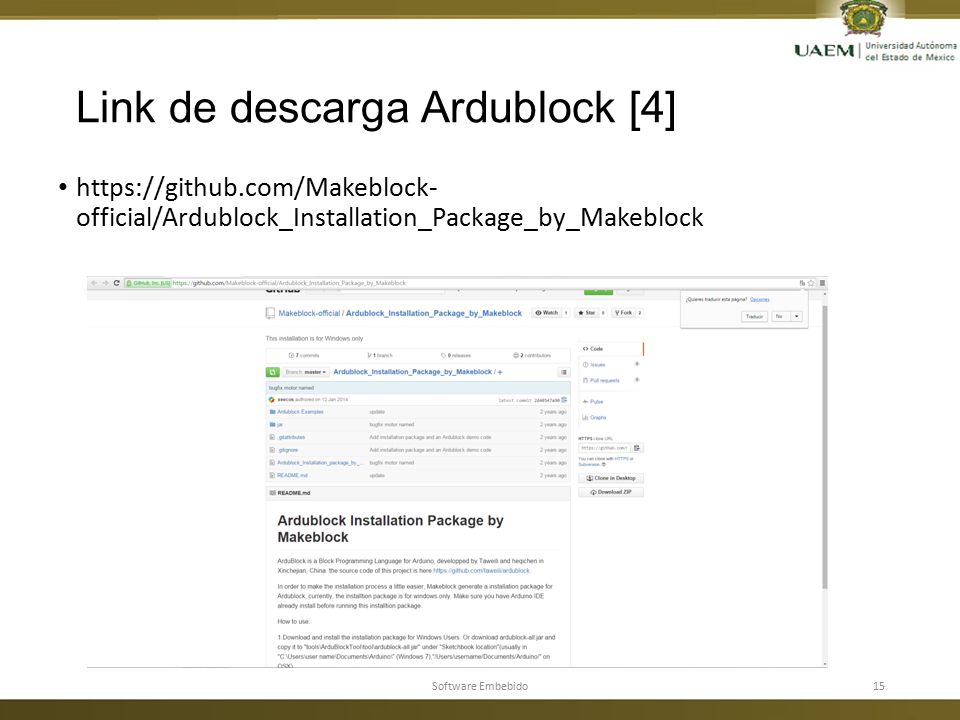Viewport: 960px width, 720px height.
Task: Open Opciones in the translate popup
Action: click(x=759, y=299)
